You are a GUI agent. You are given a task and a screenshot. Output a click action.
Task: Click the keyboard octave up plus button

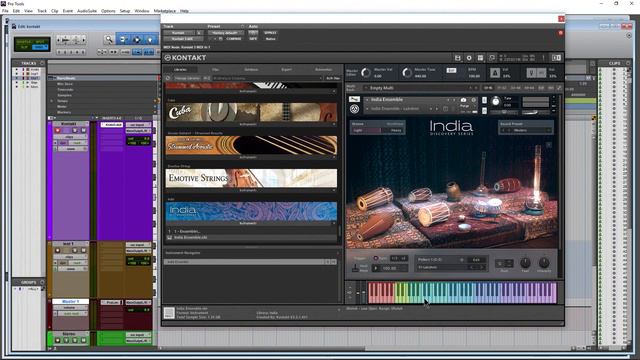(349, 287)
